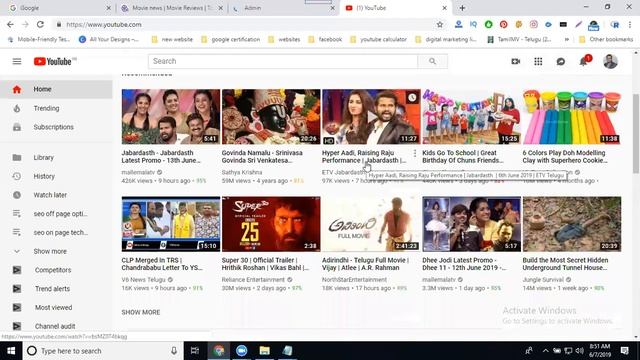640x360 pixels.
Task: Open the youtube calculator bookmark folder
Action: (x=378, y=40)
